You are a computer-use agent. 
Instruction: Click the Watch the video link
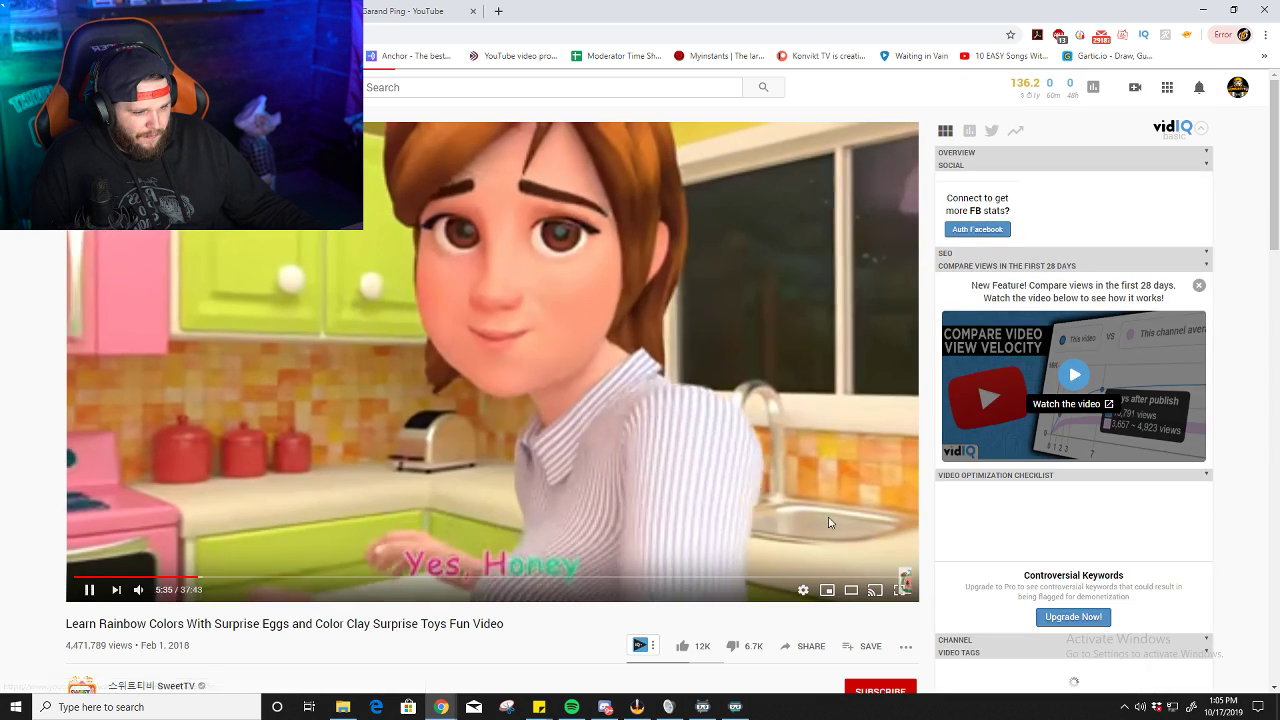(x=1073, y=404)
